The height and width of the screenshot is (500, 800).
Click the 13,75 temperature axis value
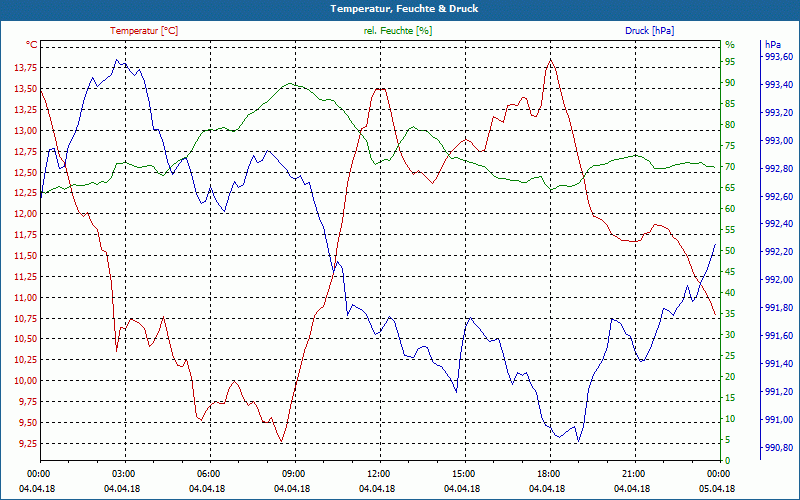(26, 68)
